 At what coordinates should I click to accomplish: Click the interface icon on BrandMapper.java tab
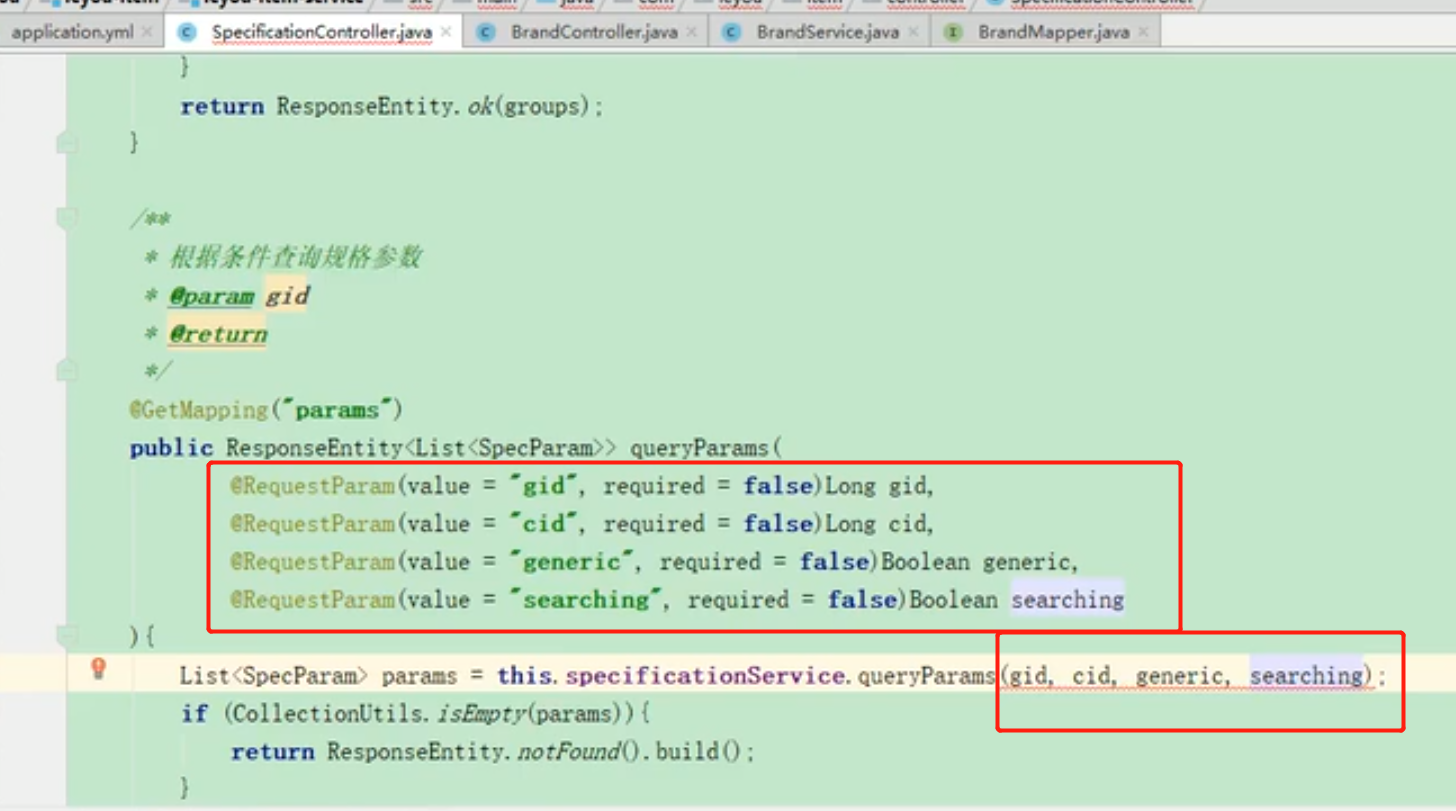[953, 32]
